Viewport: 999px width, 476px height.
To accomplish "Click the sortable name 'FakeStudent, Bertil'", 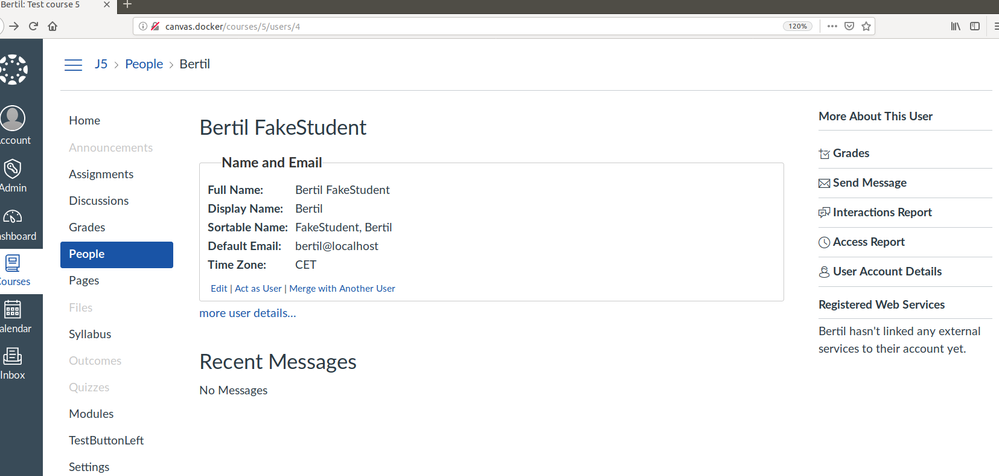I will tap(343, 227).
